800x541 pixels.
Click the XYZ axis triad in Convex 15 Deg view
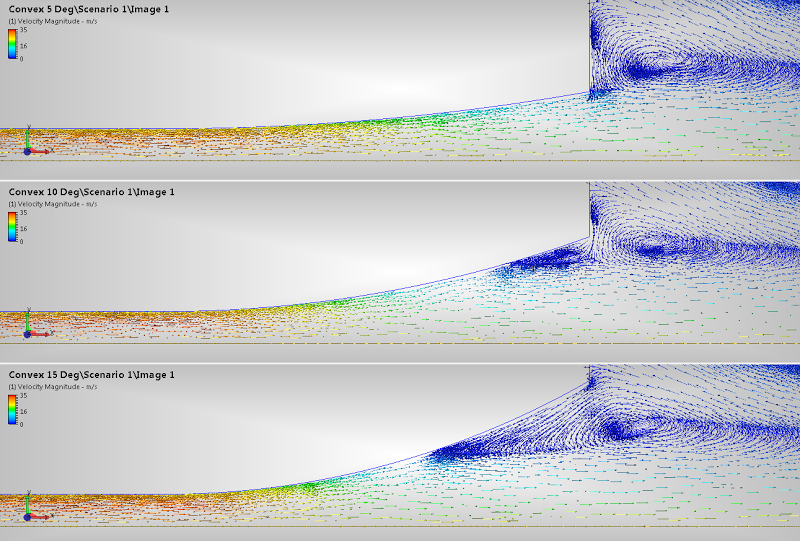pyautogui.click(x=37, y=505)
